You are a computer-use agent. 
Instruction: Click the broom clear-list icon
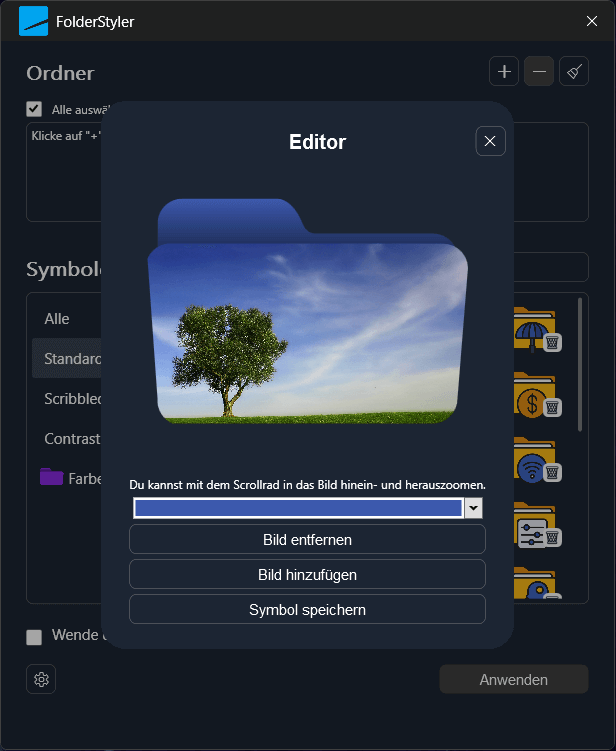(x=574, y=71)
